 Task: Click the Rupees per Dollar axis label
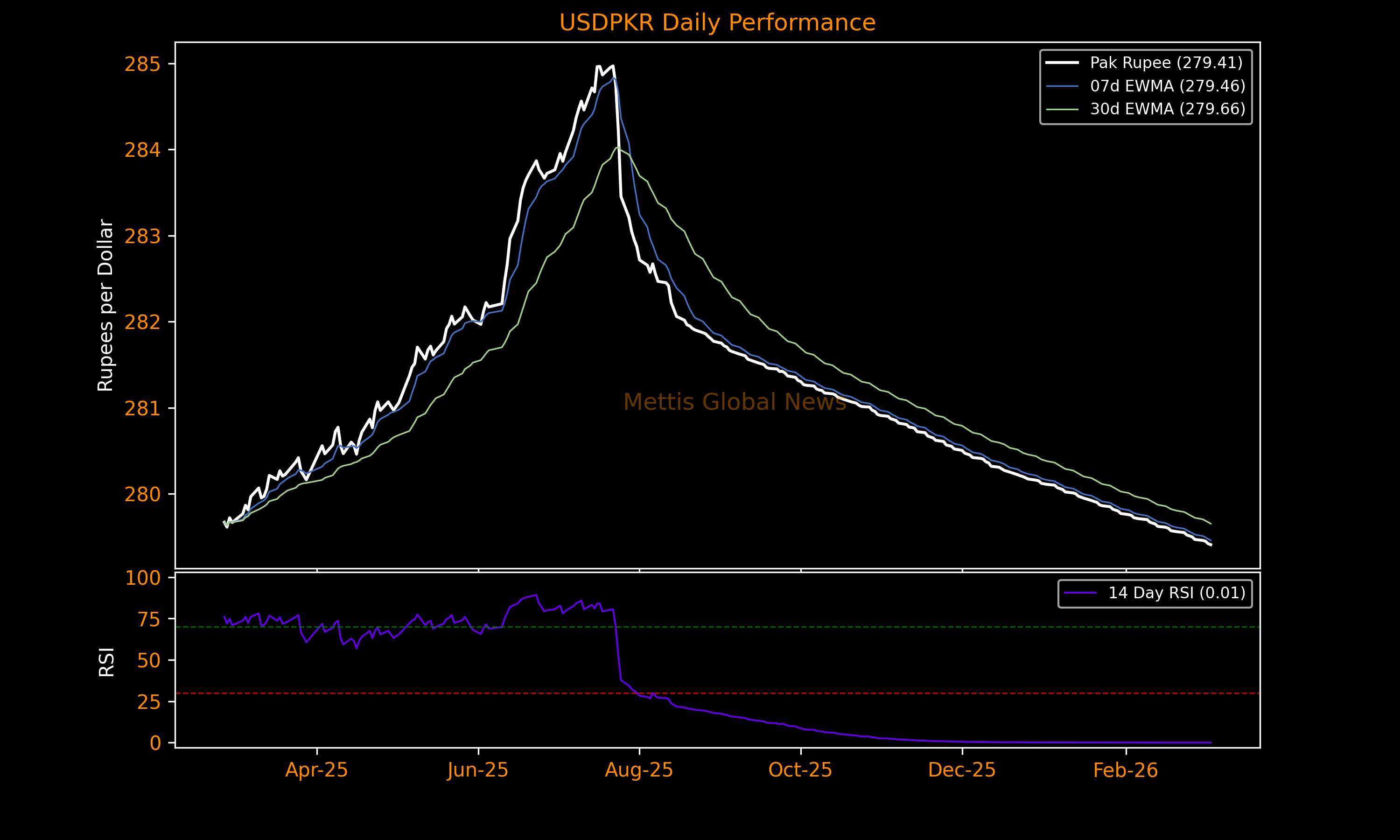coord(106,305)
